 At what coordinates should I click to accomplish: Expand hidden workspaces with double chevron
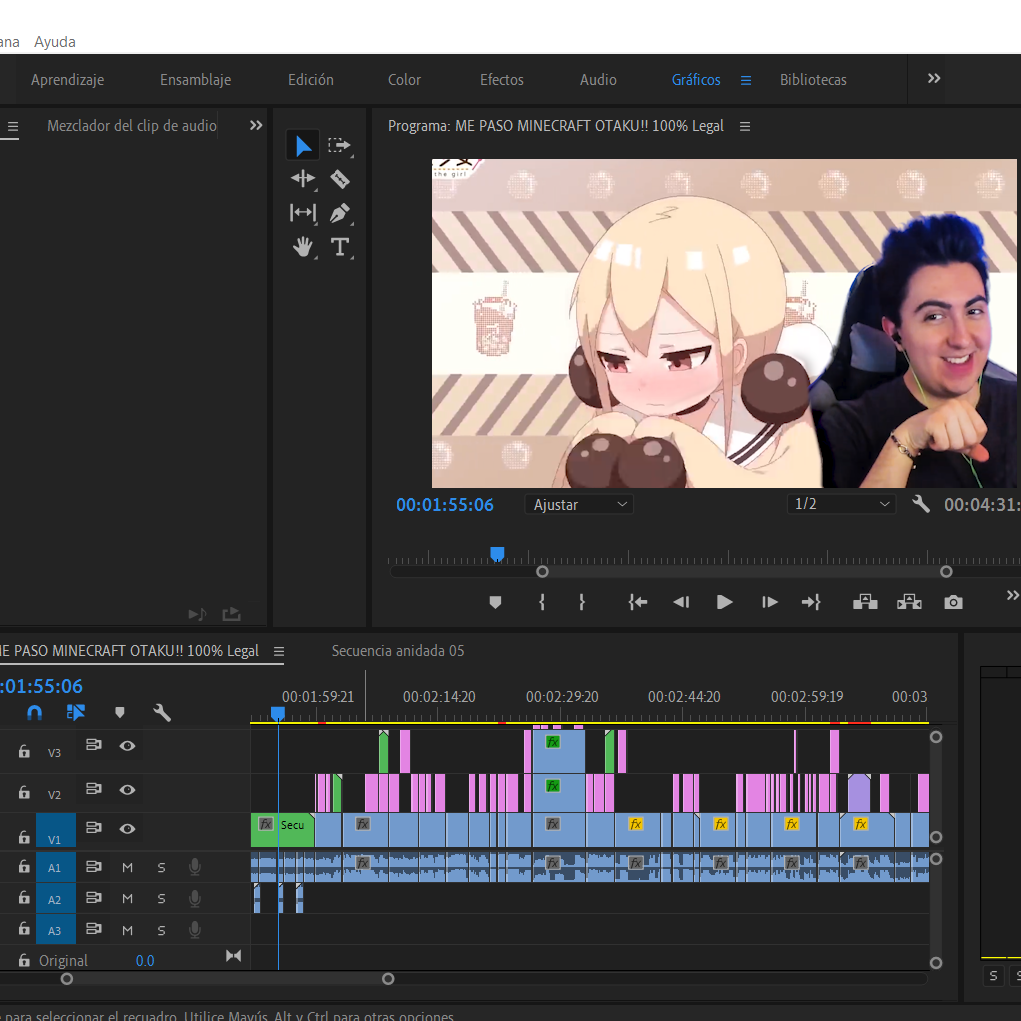click(934, 79)
